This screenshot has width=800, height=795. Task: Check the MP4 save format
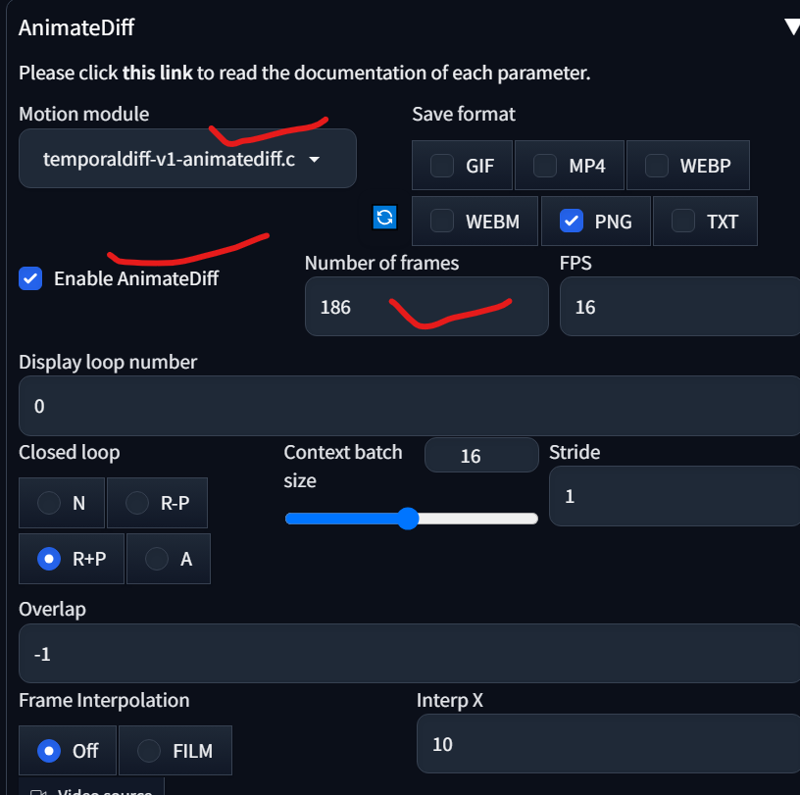click(x=544, y=165)
